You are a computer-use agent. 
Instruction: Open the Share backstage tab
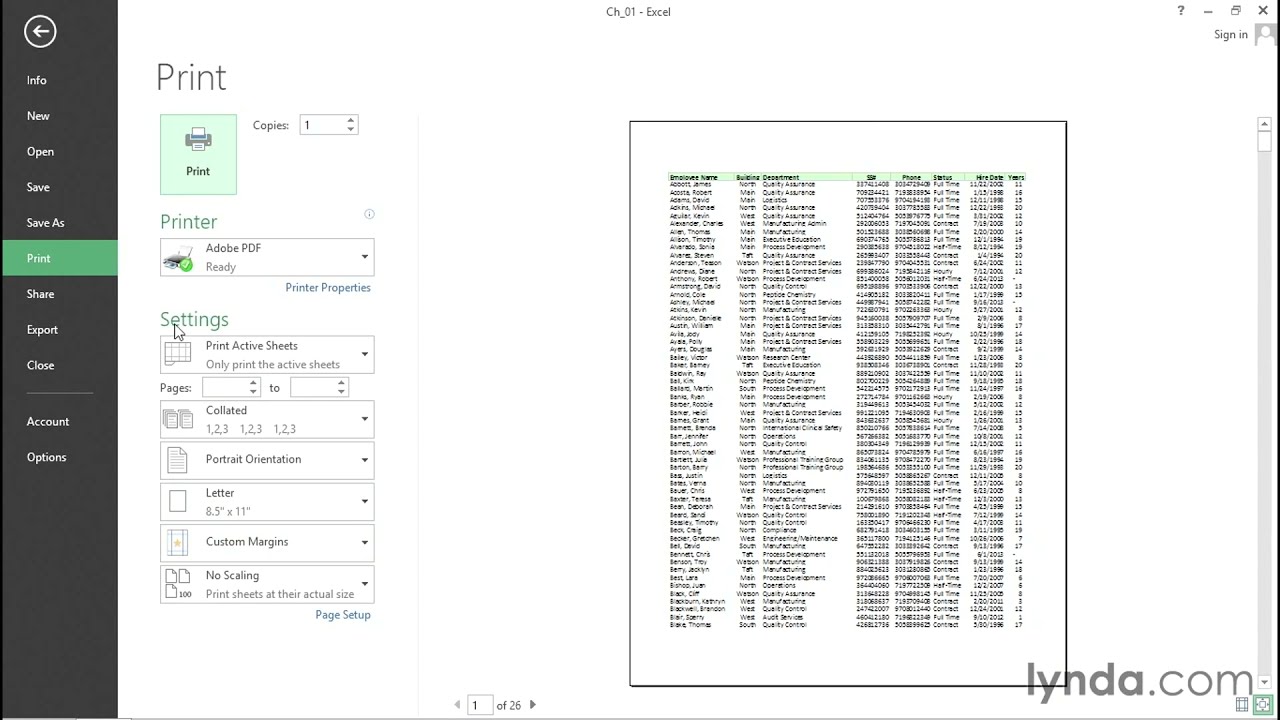(59, 294)
